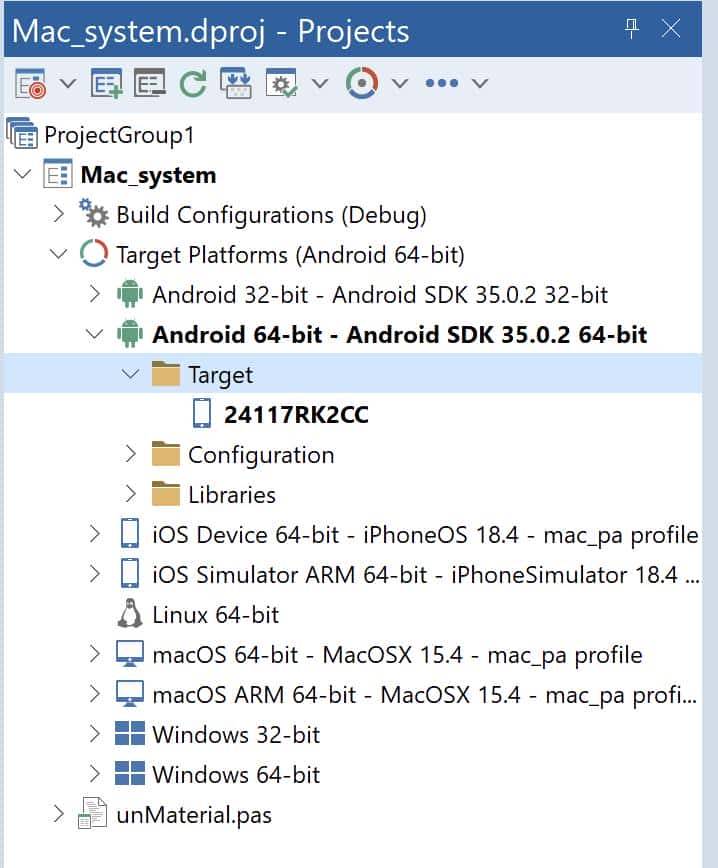
Task: Expand Android 32-bit platform node
Action: click(x=95, y=294)
